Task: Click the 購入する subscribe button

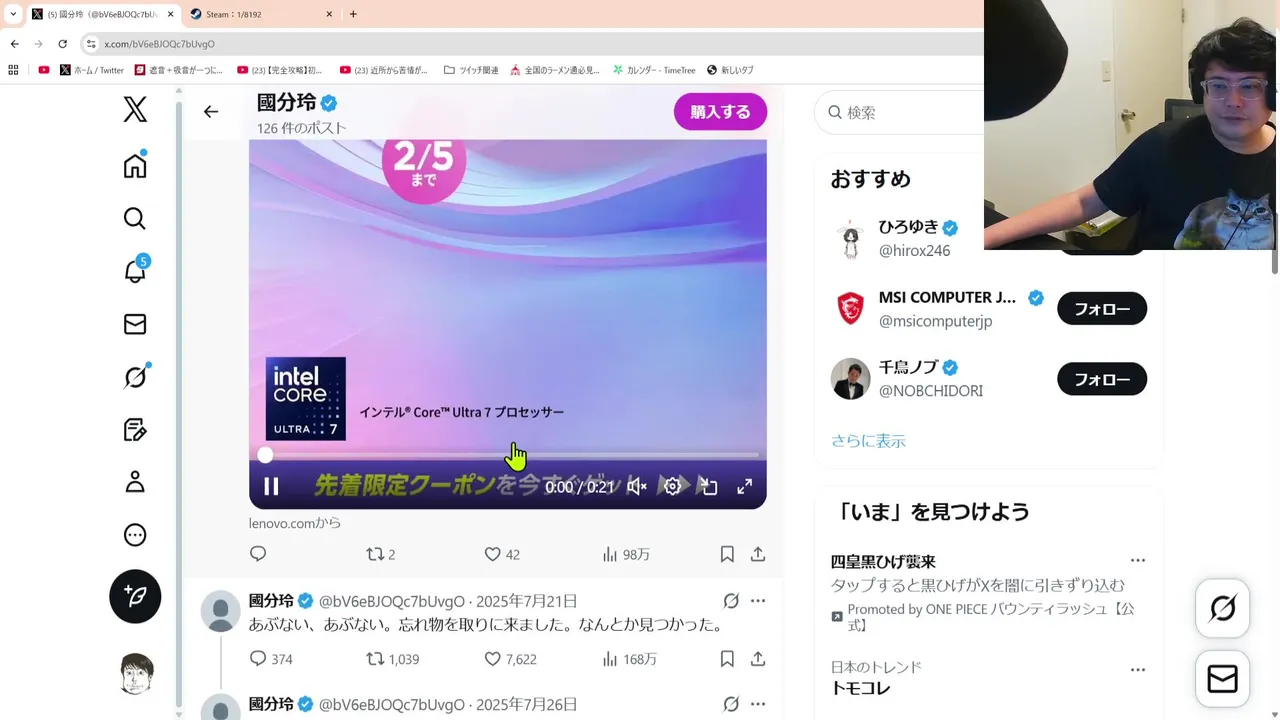Action: (x=720, y=112)
